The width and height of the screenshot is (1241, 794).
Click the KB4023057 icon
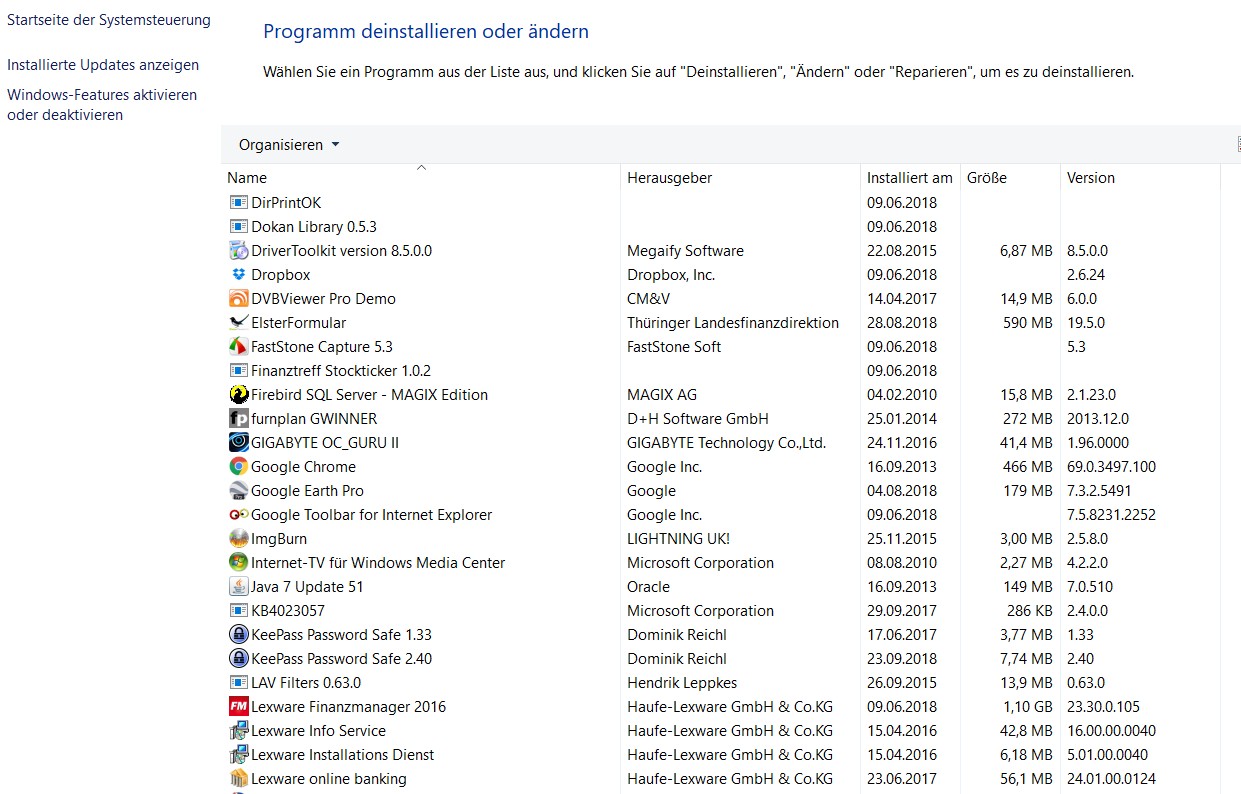coord(238,611)
